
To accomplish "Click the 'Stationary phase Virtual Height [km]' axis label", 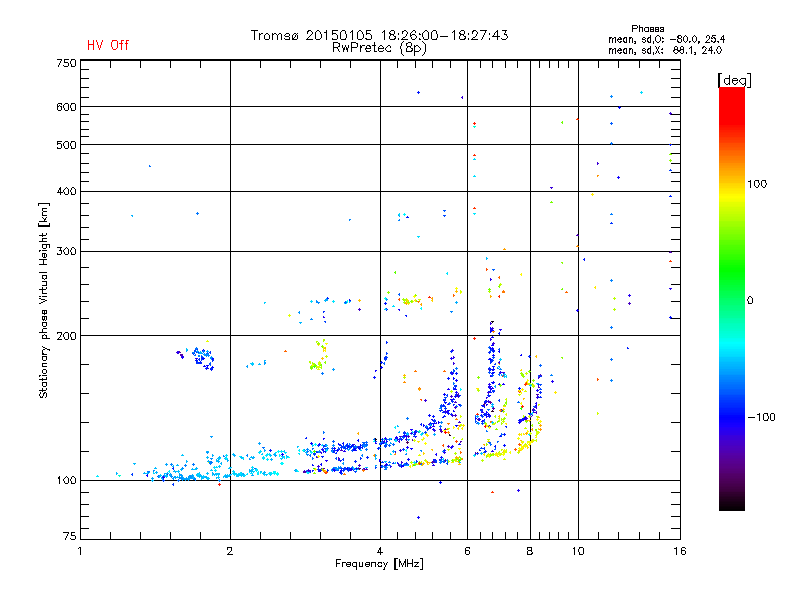I will [x=43, y=301].
